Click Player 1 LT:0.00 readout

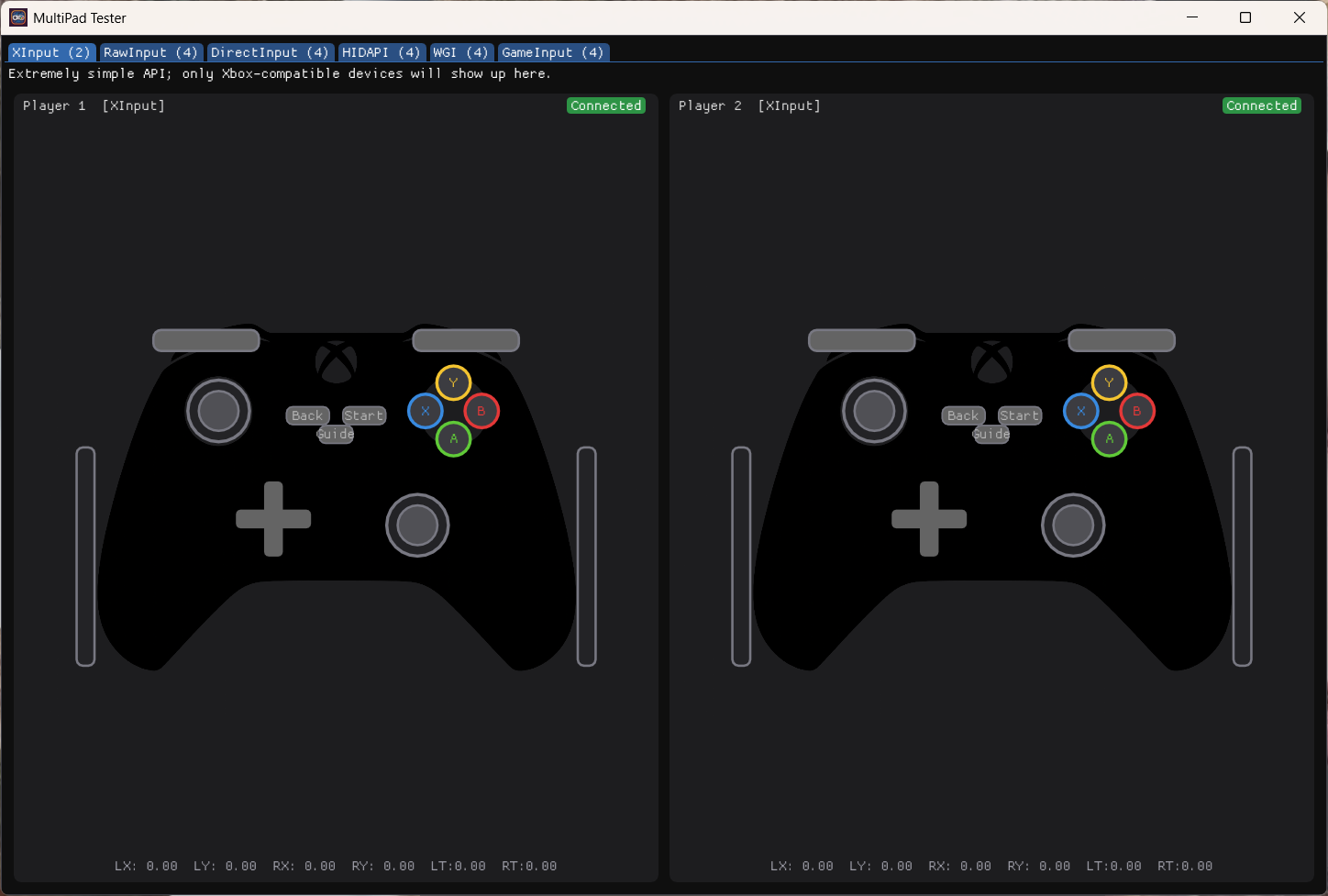[x=459, y=866]
